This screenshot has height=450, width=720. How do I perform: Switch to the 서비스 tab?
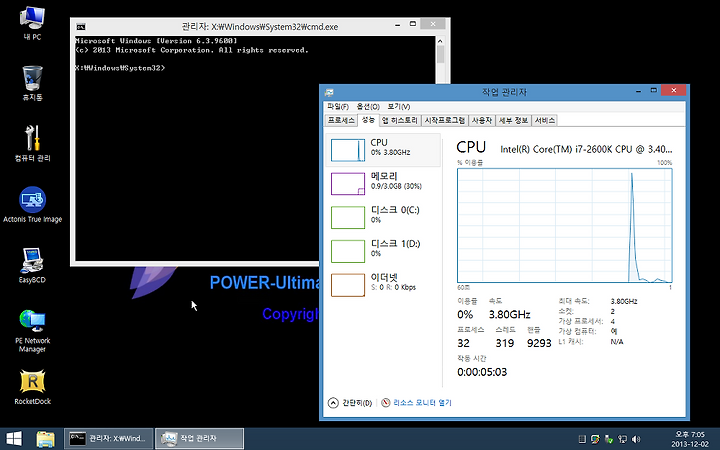click(545, 120)
